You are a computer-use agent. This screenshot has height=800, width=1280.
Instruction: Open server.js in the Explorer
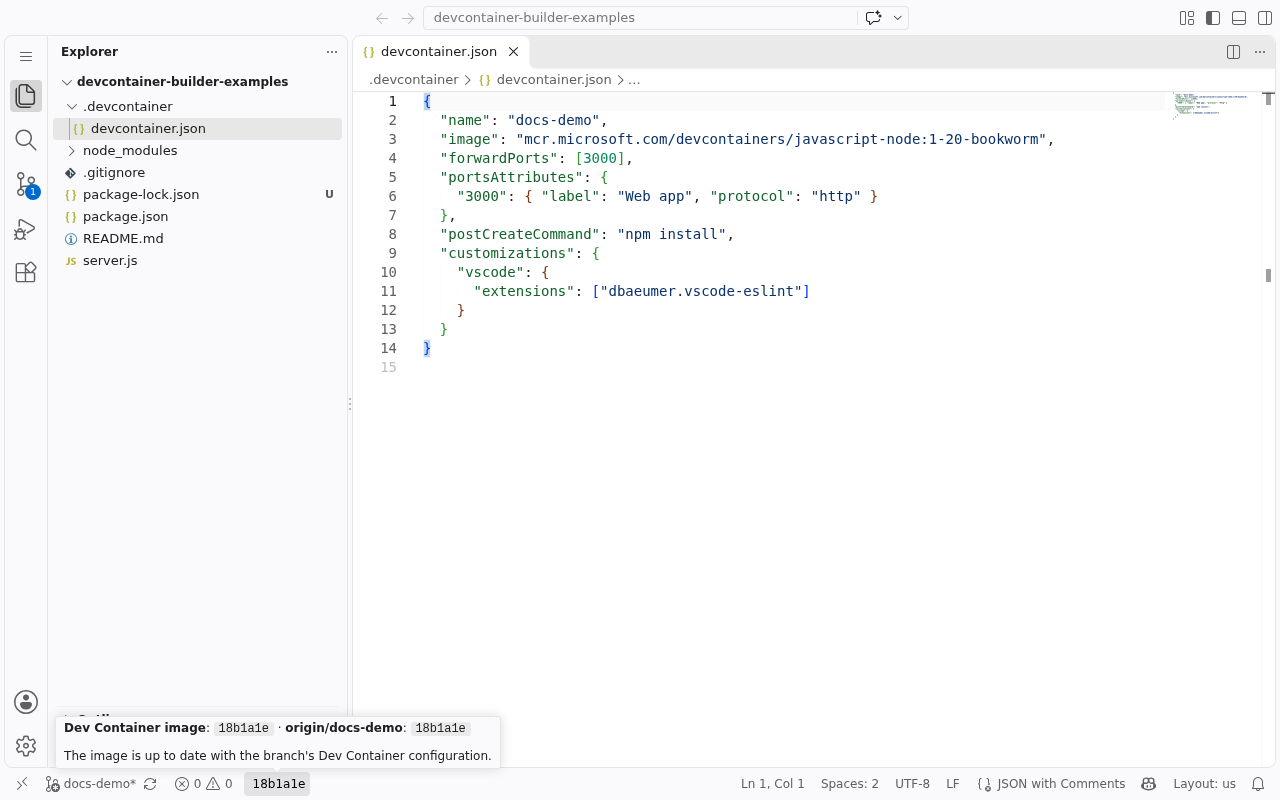click(198, 260)
